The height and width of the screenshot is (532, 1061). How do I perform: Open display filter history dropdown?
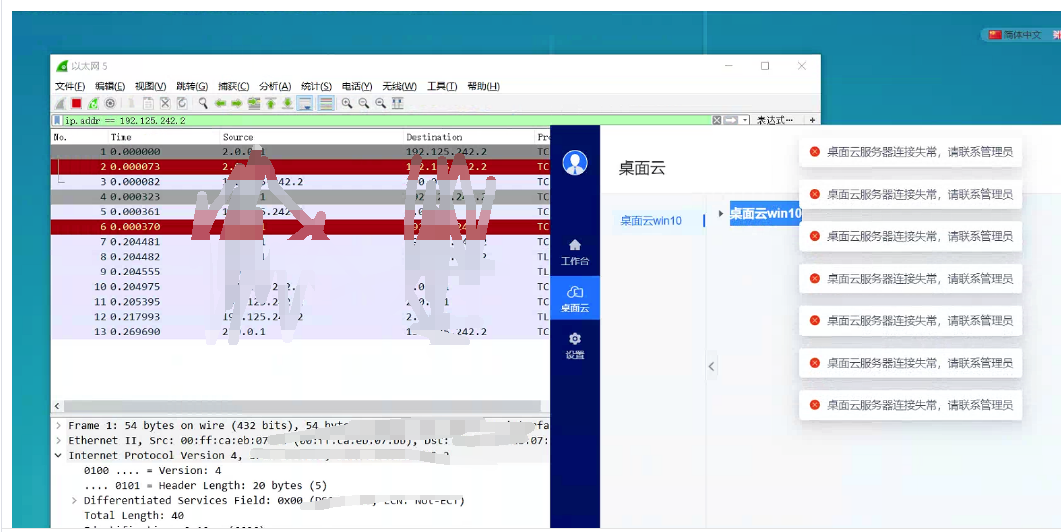coord(745,120)
